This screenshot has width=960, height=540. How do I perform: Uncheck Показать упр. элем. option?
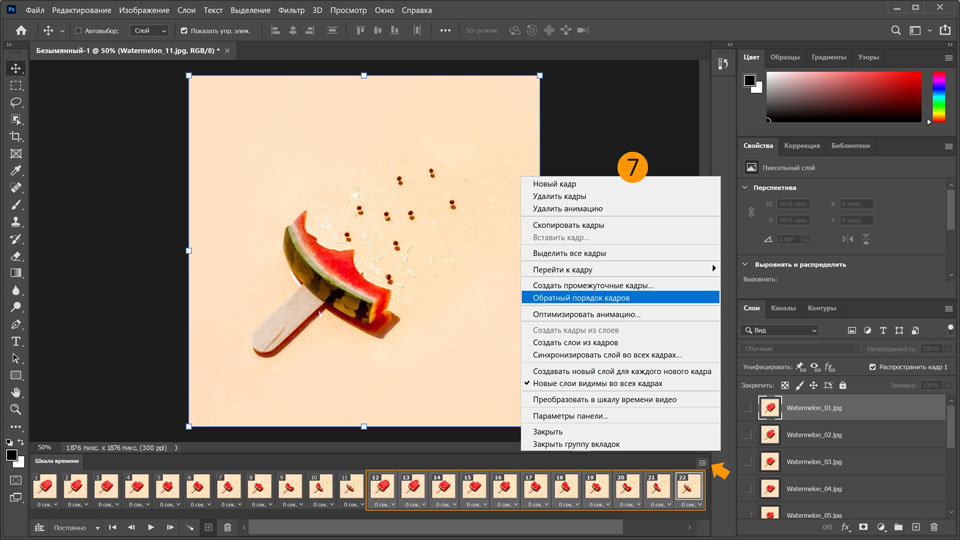click(183, 31)
